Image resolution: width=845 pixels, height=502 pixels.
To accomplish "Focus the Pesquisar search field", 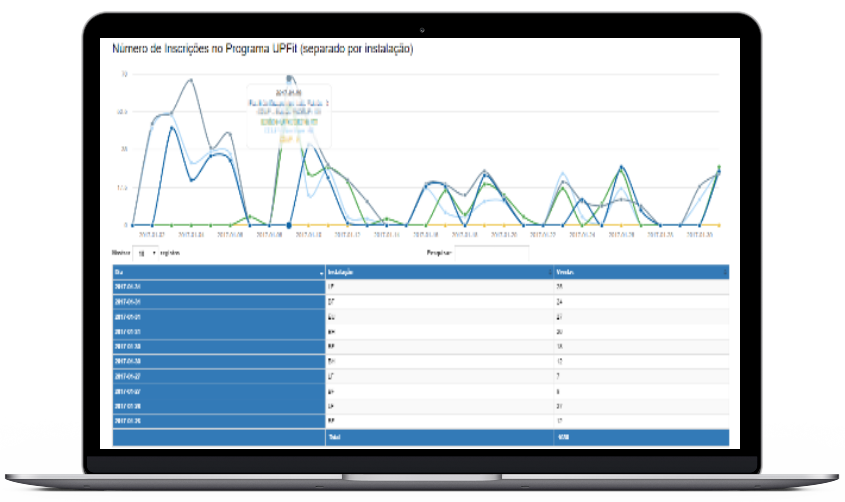I will [x=491, y=254].
